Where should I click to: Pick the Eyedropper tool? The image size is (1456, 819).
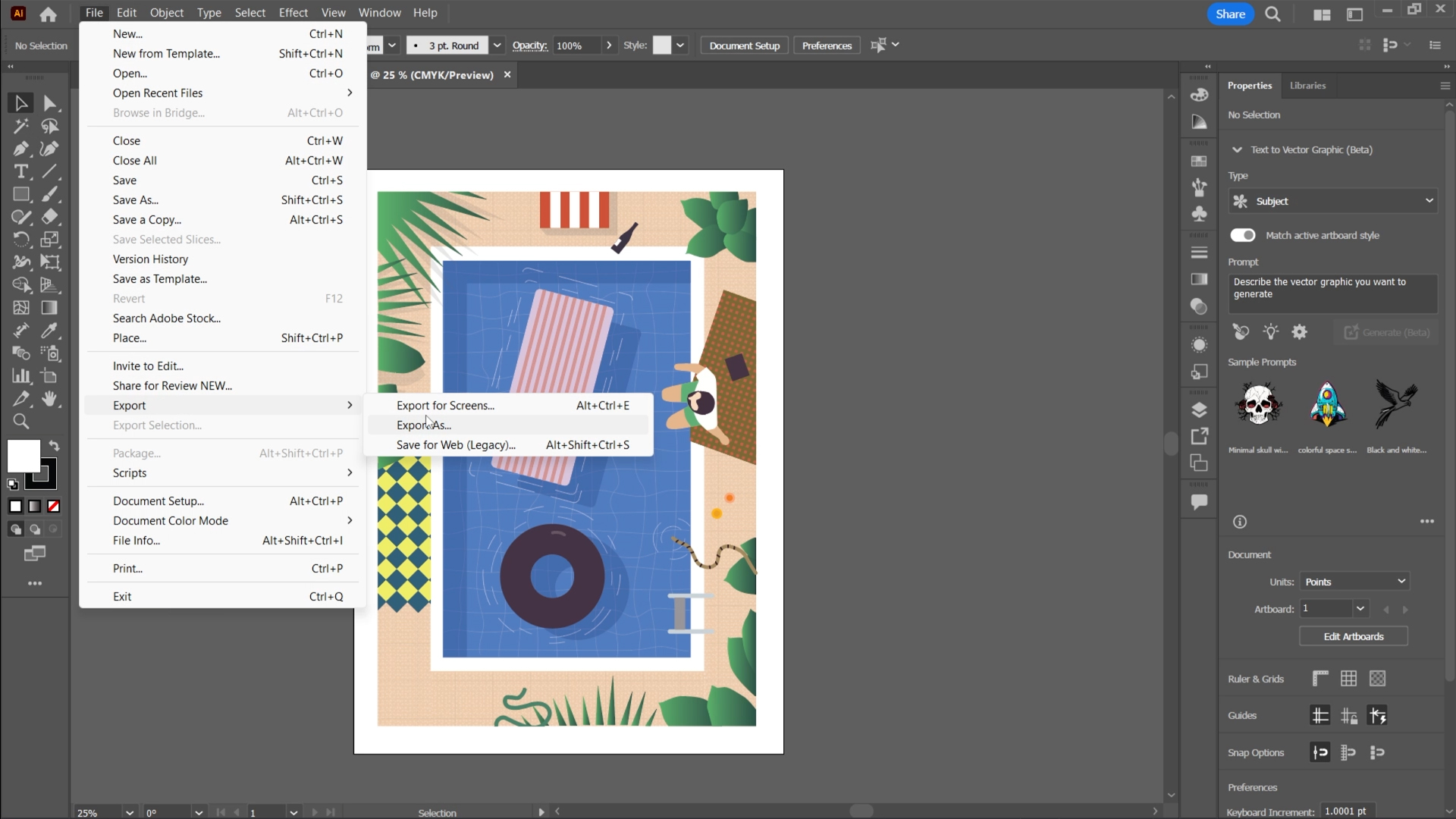tap(50, 331)
